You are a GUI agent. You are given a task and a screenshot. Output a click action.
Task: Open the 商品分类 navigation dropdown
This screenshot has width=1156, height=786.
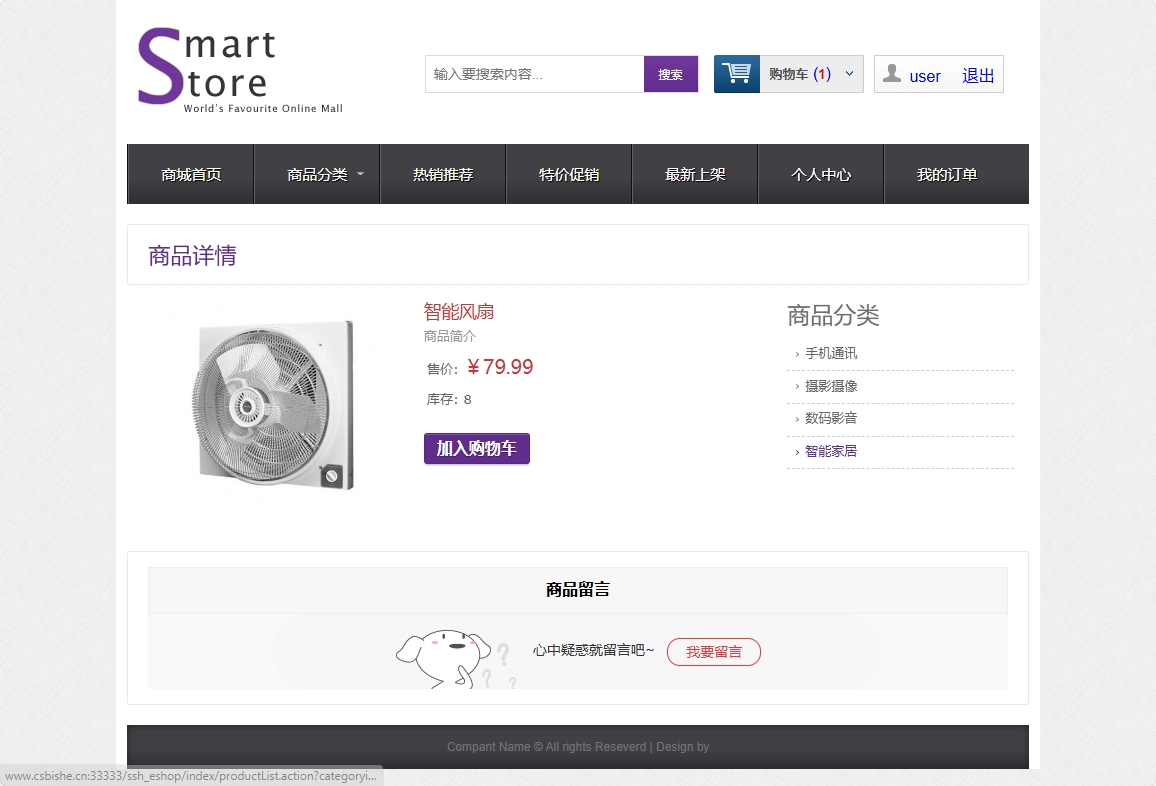[x=317, y=174]
